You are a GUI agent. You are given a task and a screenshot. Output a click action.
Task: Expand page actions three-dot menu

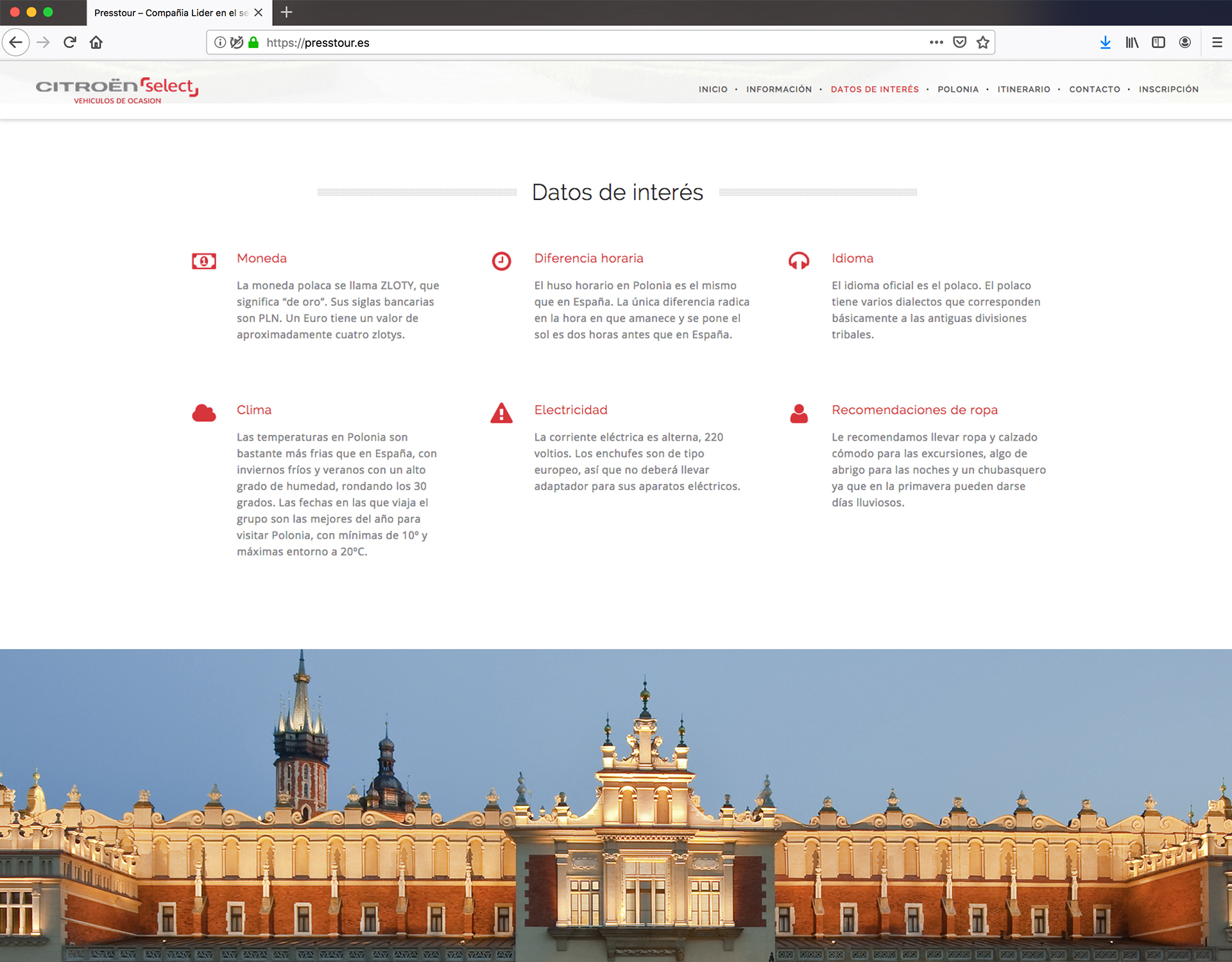point(936,42)
